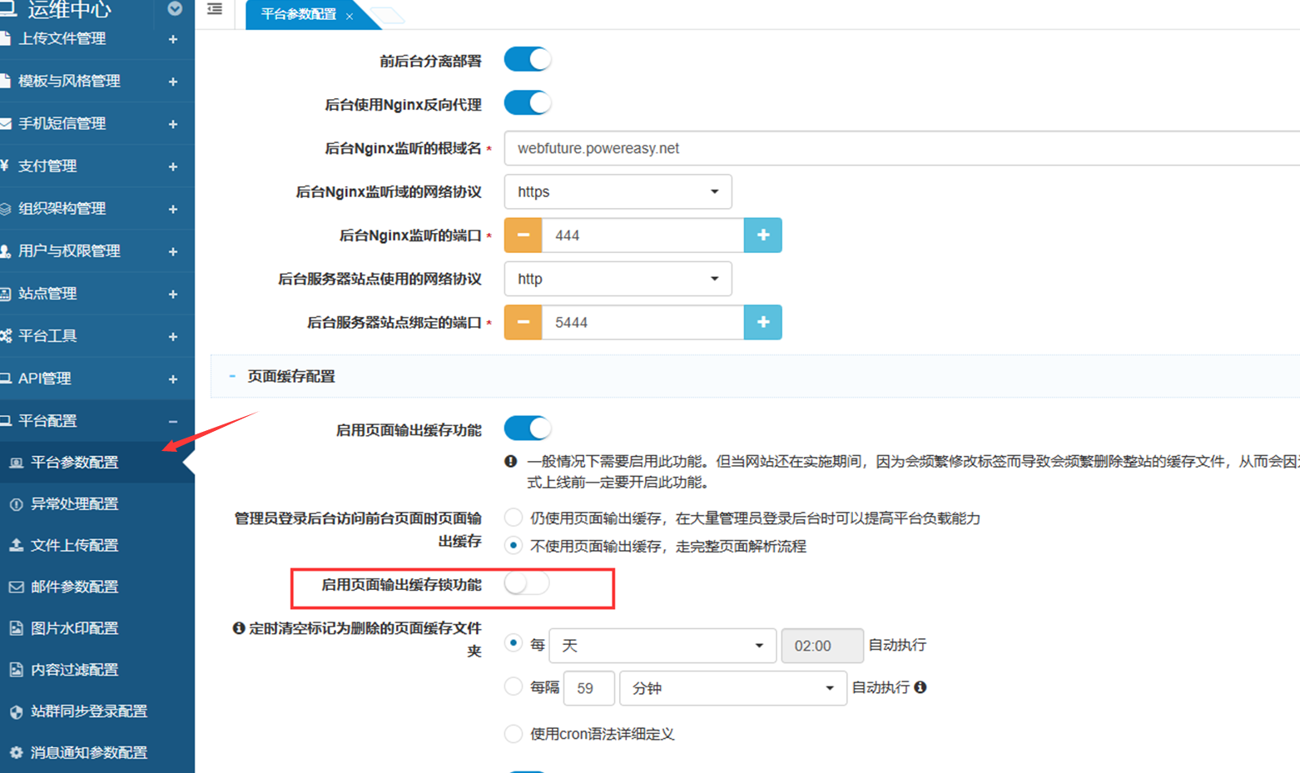Decrease the 后台服务器站点绑定的端口 value with minus
Viewport: 1300px width, 773px height.
click(523, 322)
